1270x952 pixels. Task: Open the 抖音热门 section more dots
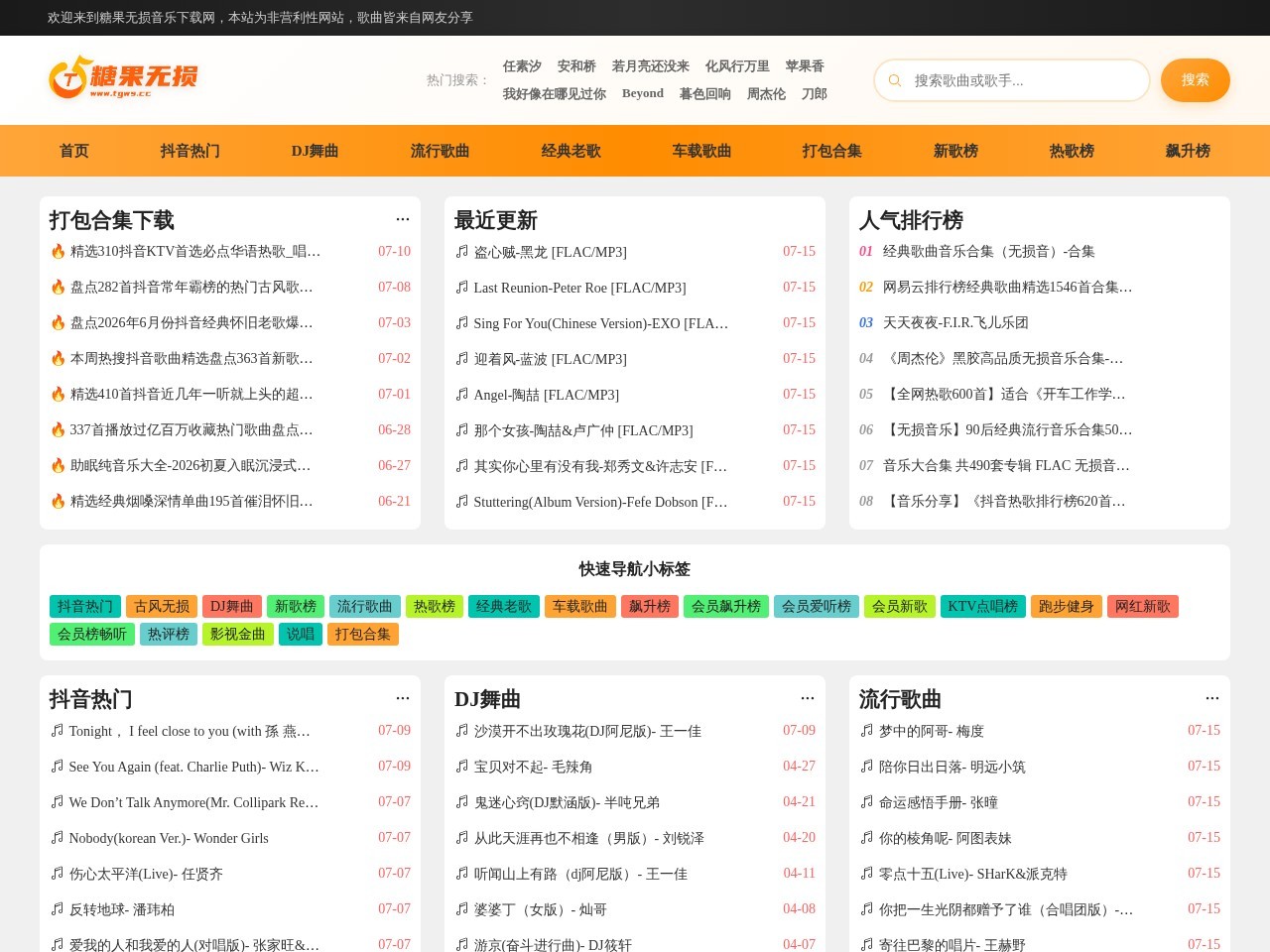click(403, 698)
